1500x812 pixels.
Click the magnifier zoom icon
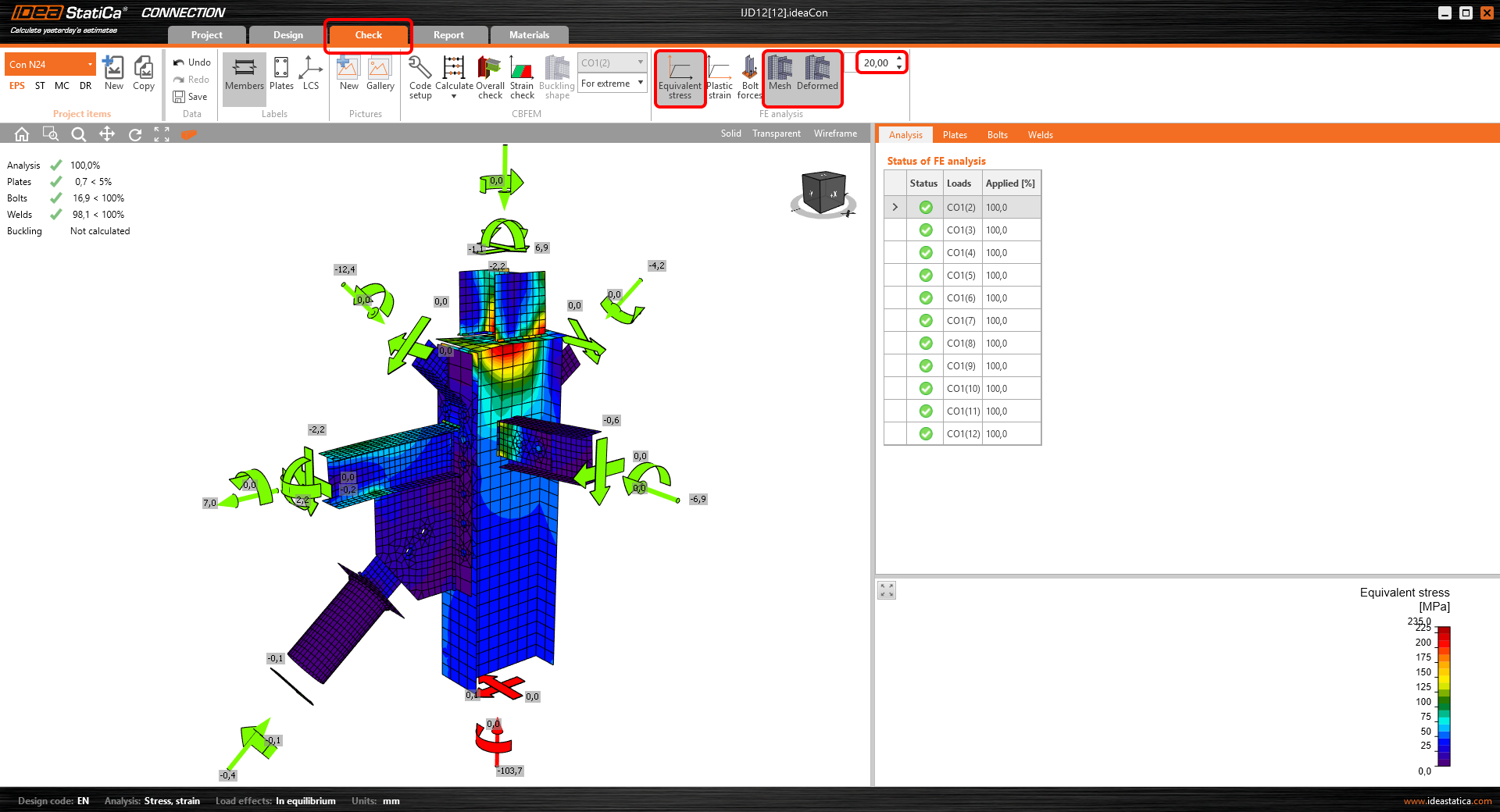click(78, 134)
